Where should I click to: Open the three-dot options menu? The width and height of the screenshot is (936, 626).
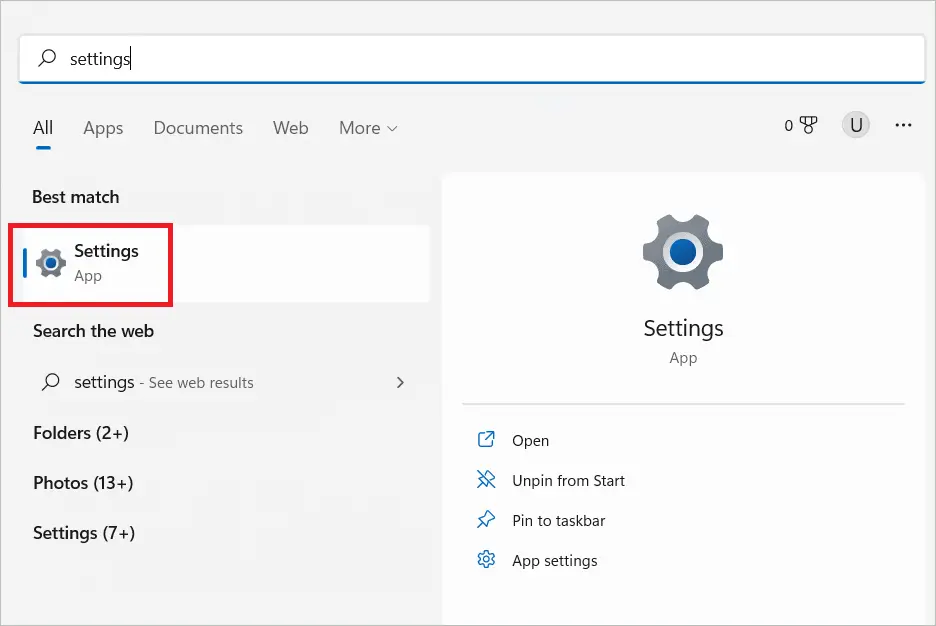pos(903,125)
